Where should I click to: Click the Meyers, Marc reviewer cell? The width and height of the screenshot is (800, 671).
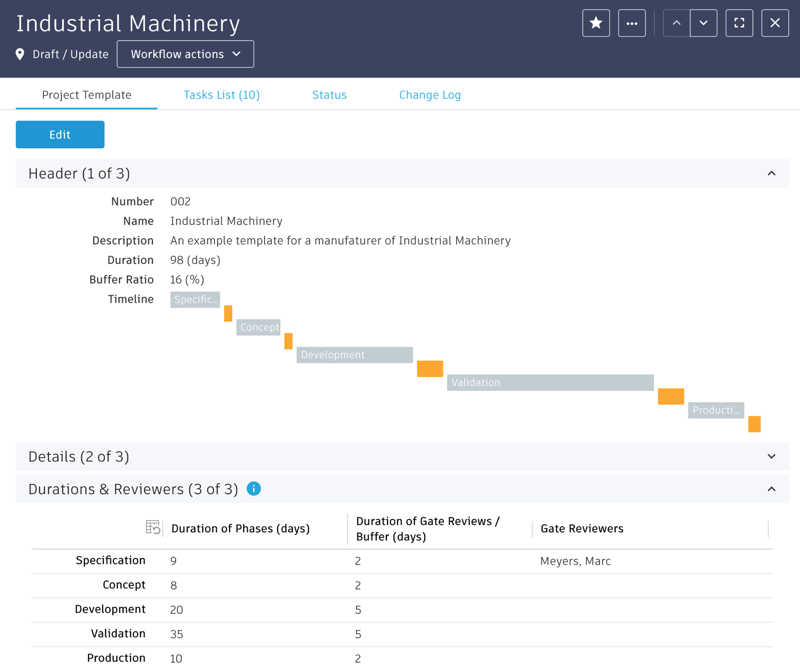point(575,561)
